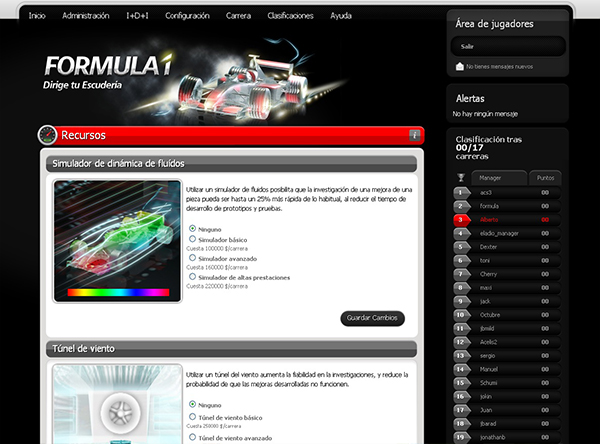Open the Clasificaciones menu
The width and height of the screenshot is (600, 444).
(290, 16)
